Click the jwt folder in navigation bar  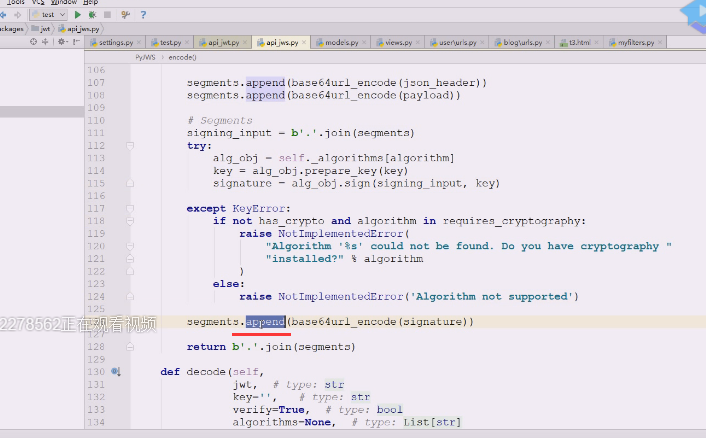point(41,29)
